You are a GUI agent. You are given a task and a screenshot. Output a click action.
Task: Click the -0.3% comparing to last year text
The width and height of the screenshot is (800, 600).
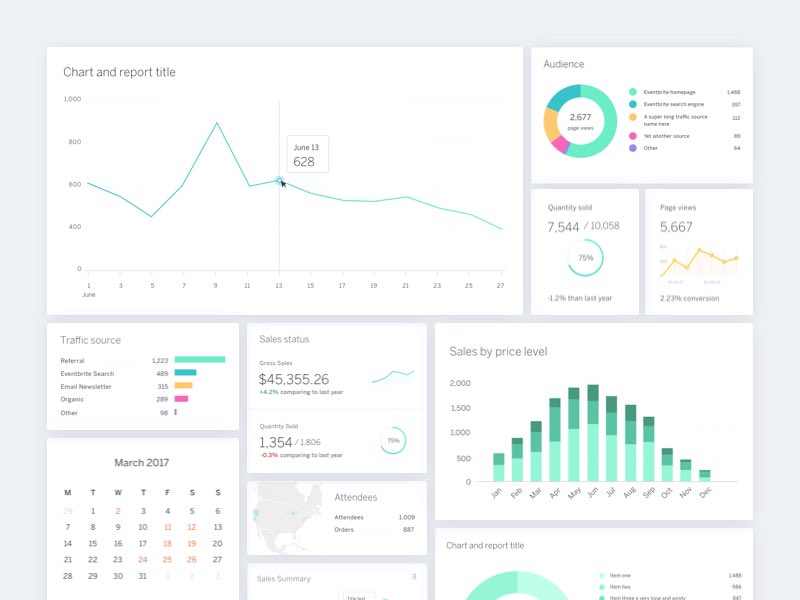click(301, 455)
